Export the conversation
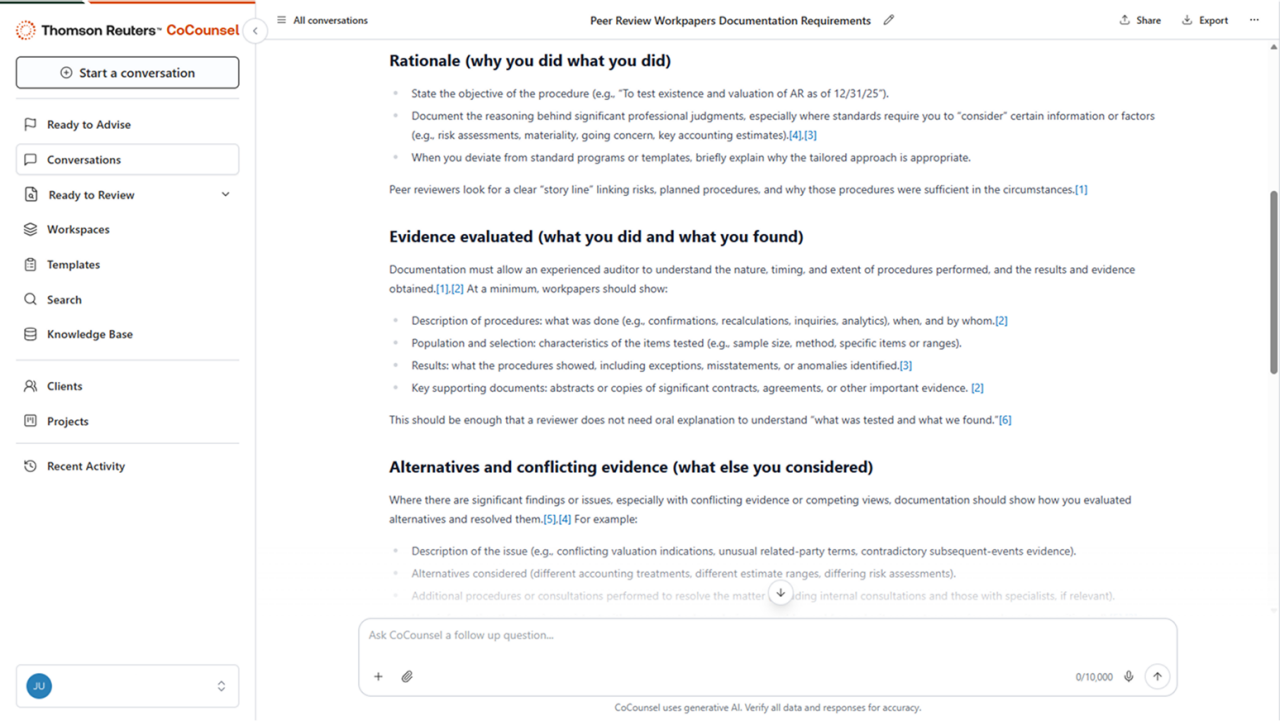Viewport: 1280px width, 721px height. [x=1205, y=20]
